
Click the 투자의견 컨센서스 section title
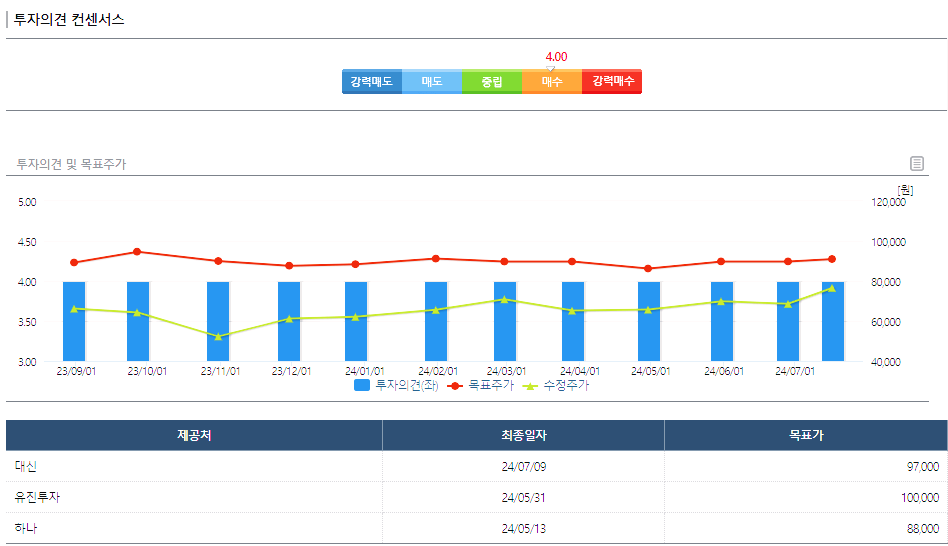(69, 19)
